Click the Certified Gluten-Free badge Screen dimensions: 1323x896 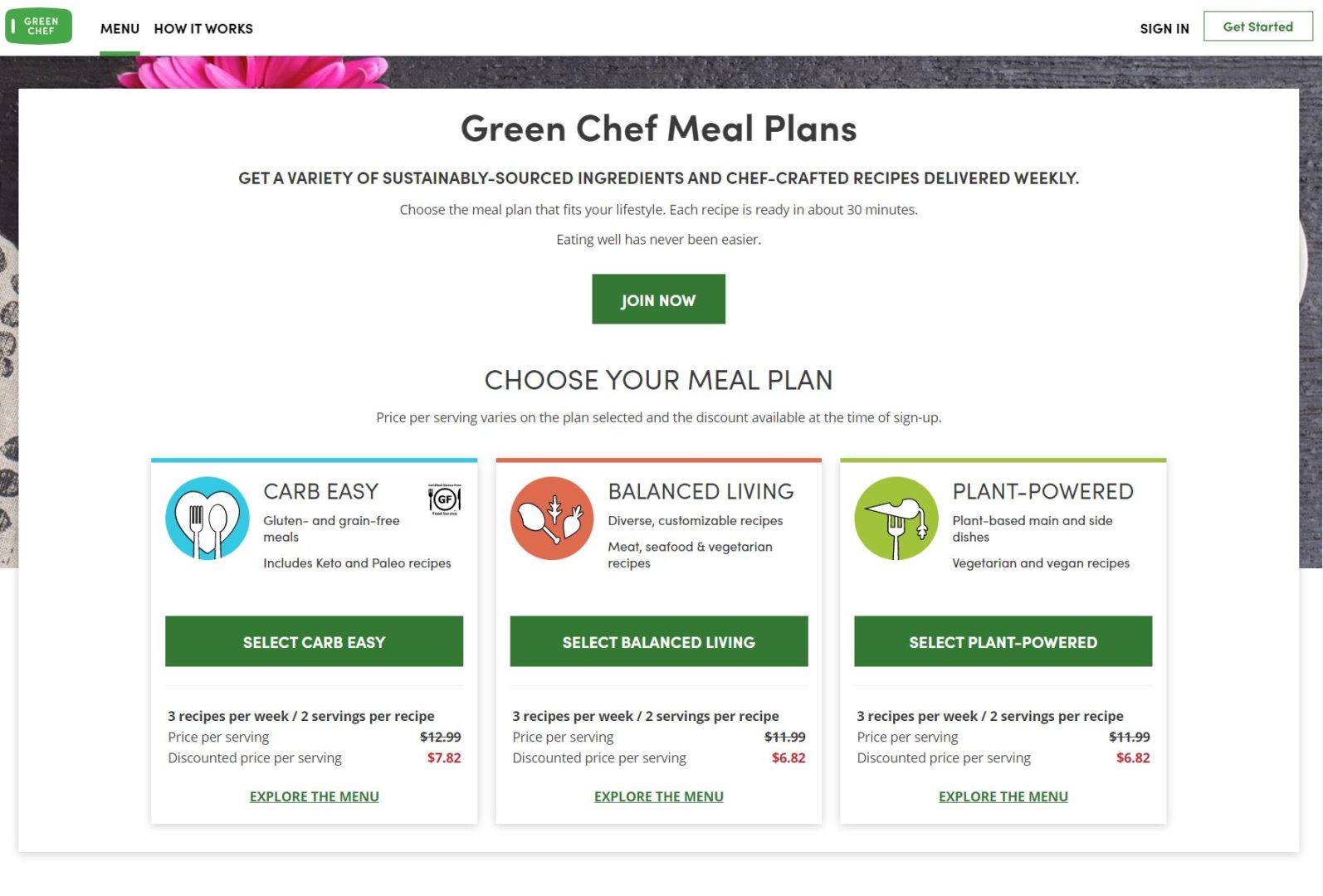(x=444, y=500)
